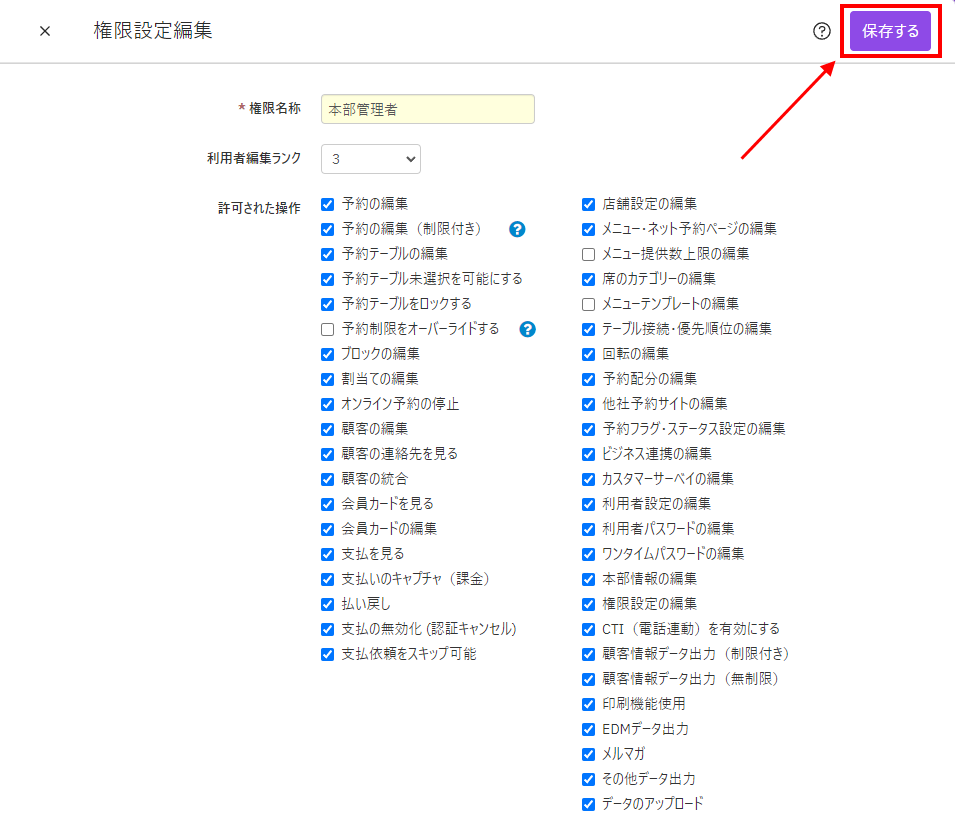Click the 権限名称 text field
Viewport: 955px width, 830px height.
pos(428,109)
